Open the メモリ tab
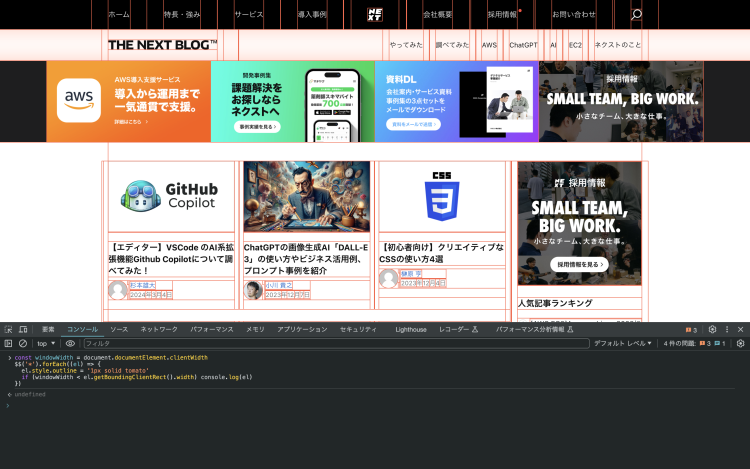 (255, 329)
